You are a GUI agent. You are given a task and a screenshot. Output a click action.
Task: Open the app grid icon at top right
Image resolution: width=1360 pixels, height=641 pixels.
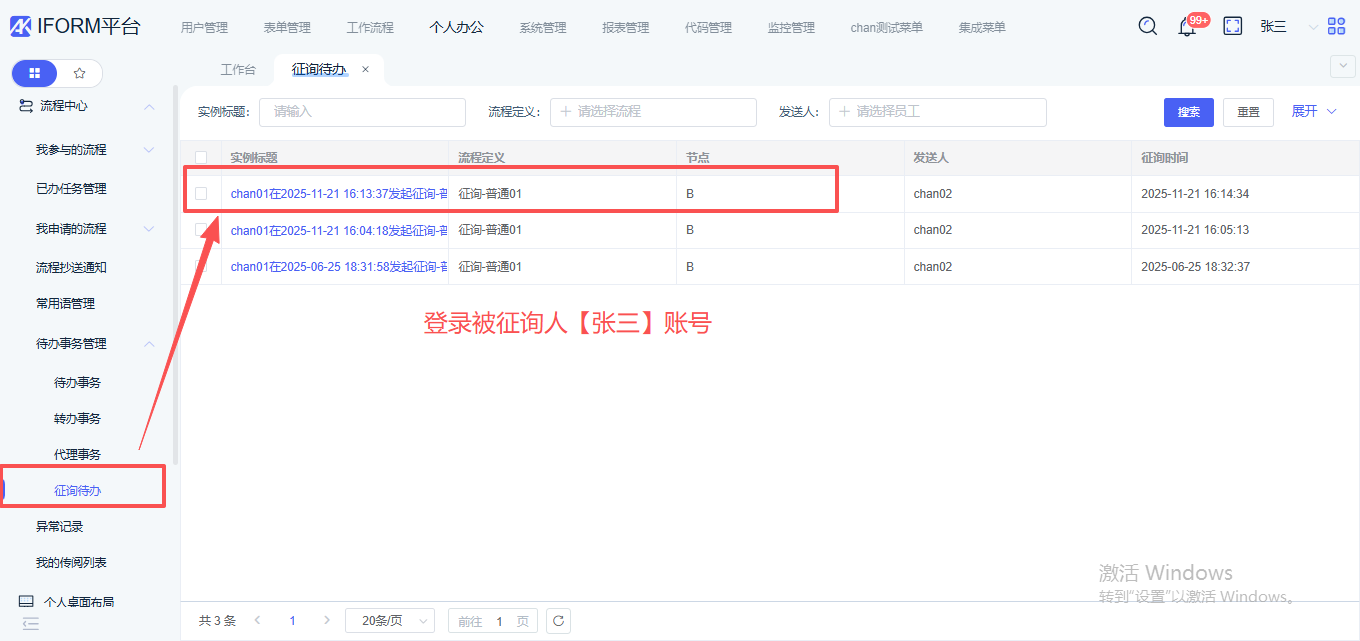click(1337, 26)
